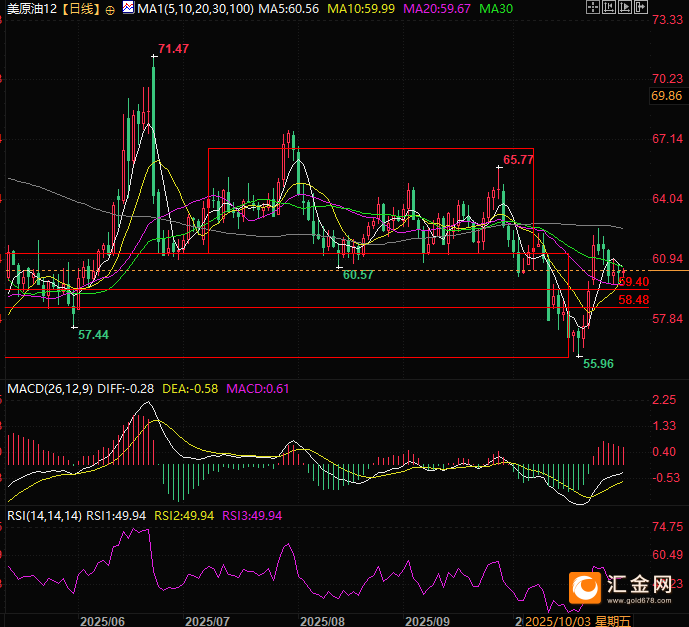This screenshot has width=689, height=627.
Task: Click the 2025/07 label on time axis
Action: point(208,620)
